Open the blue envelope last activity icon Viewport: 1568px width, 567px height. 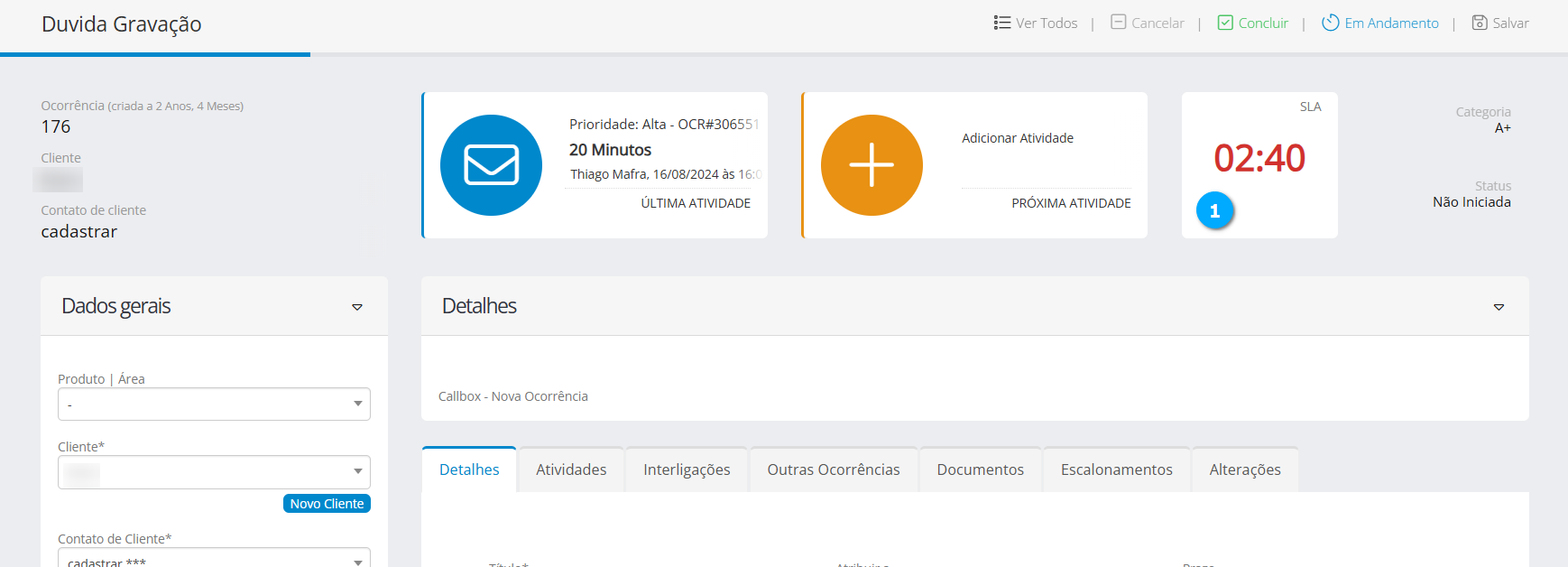click(x=491, y=165)
